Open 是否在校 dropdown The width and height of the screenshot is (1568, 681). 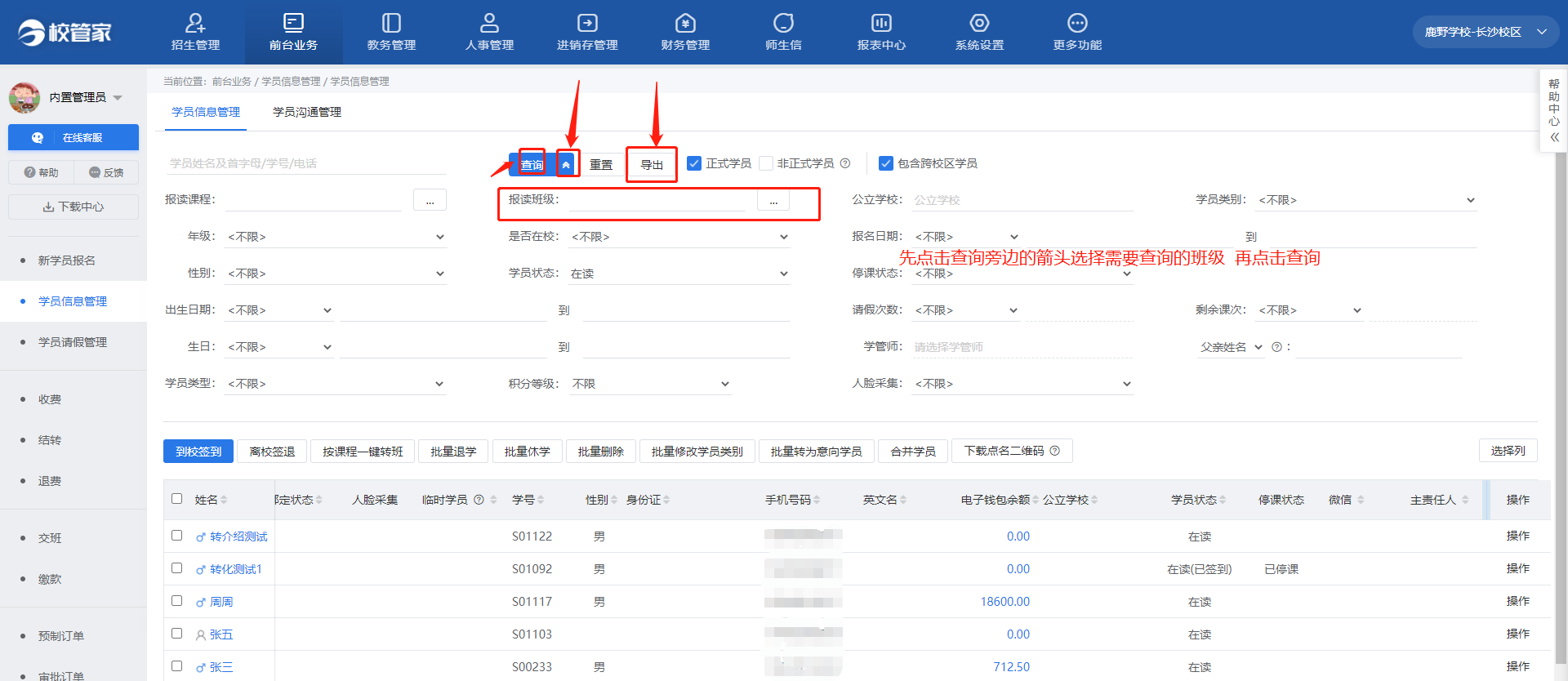click(x=679, y=237)
